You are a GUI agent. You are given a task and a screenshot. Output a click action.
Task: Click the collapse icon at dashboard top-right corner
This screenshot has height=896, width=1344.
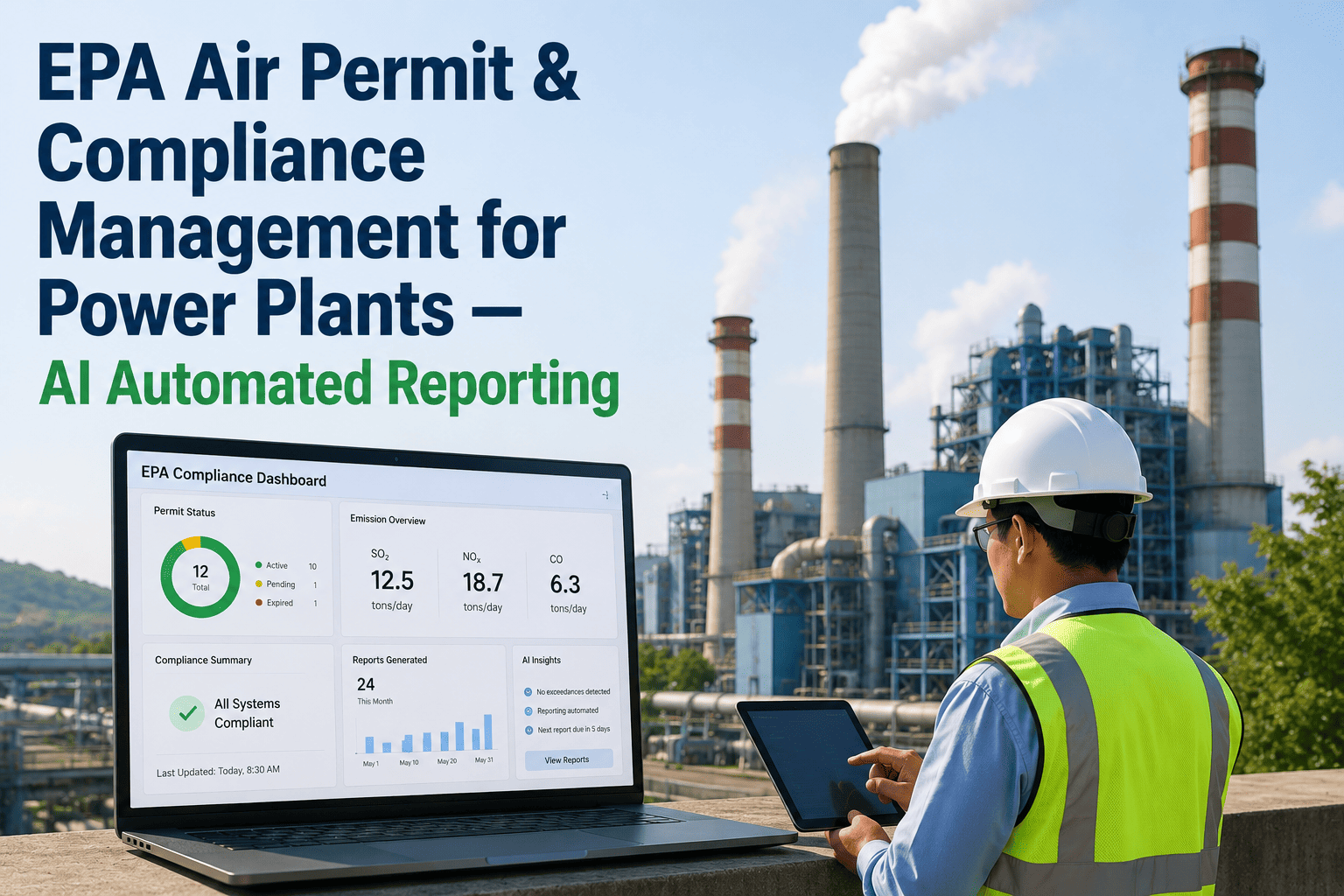point(605,495)
